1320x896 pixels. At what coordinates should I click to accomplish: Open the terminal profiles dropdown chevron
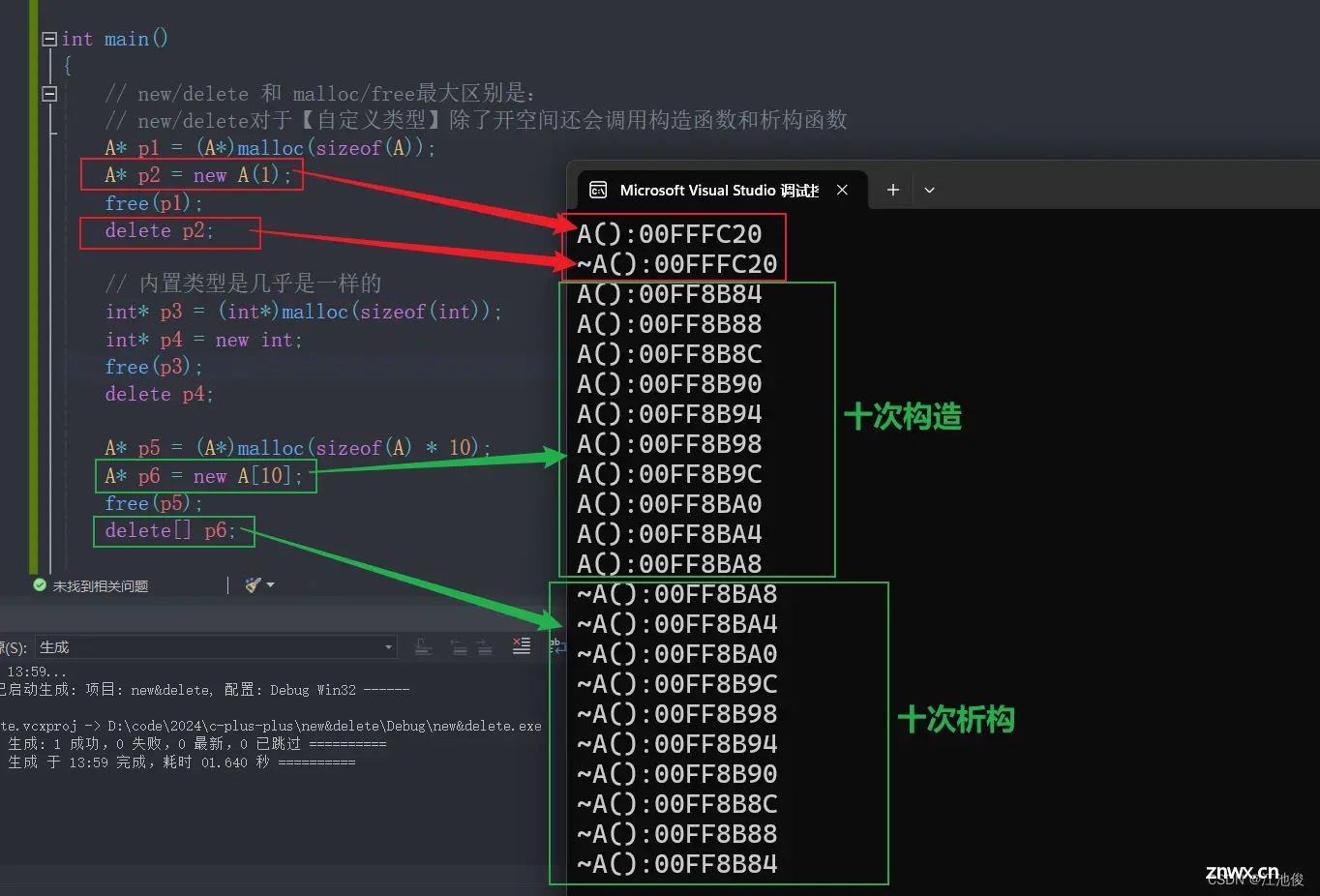click(929, 191)
